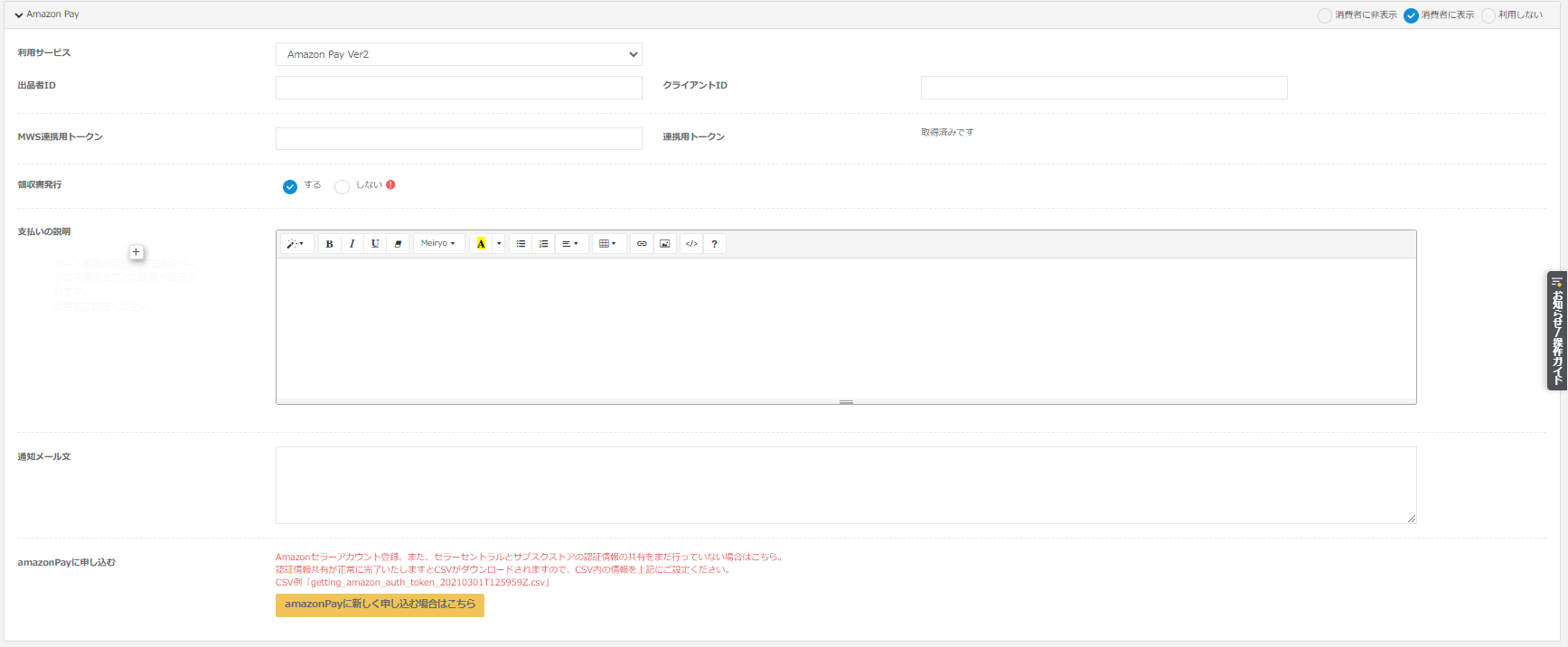The height and width of the screenshot is (647, 1568).
Task: Select する for 領収書発行
Action: coord(290,187)
